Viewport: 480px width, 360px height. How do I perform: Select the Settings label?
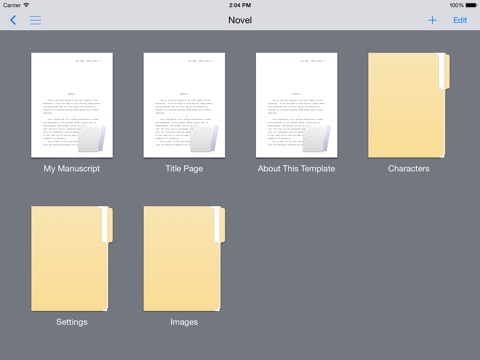click(x=72, y=322)
